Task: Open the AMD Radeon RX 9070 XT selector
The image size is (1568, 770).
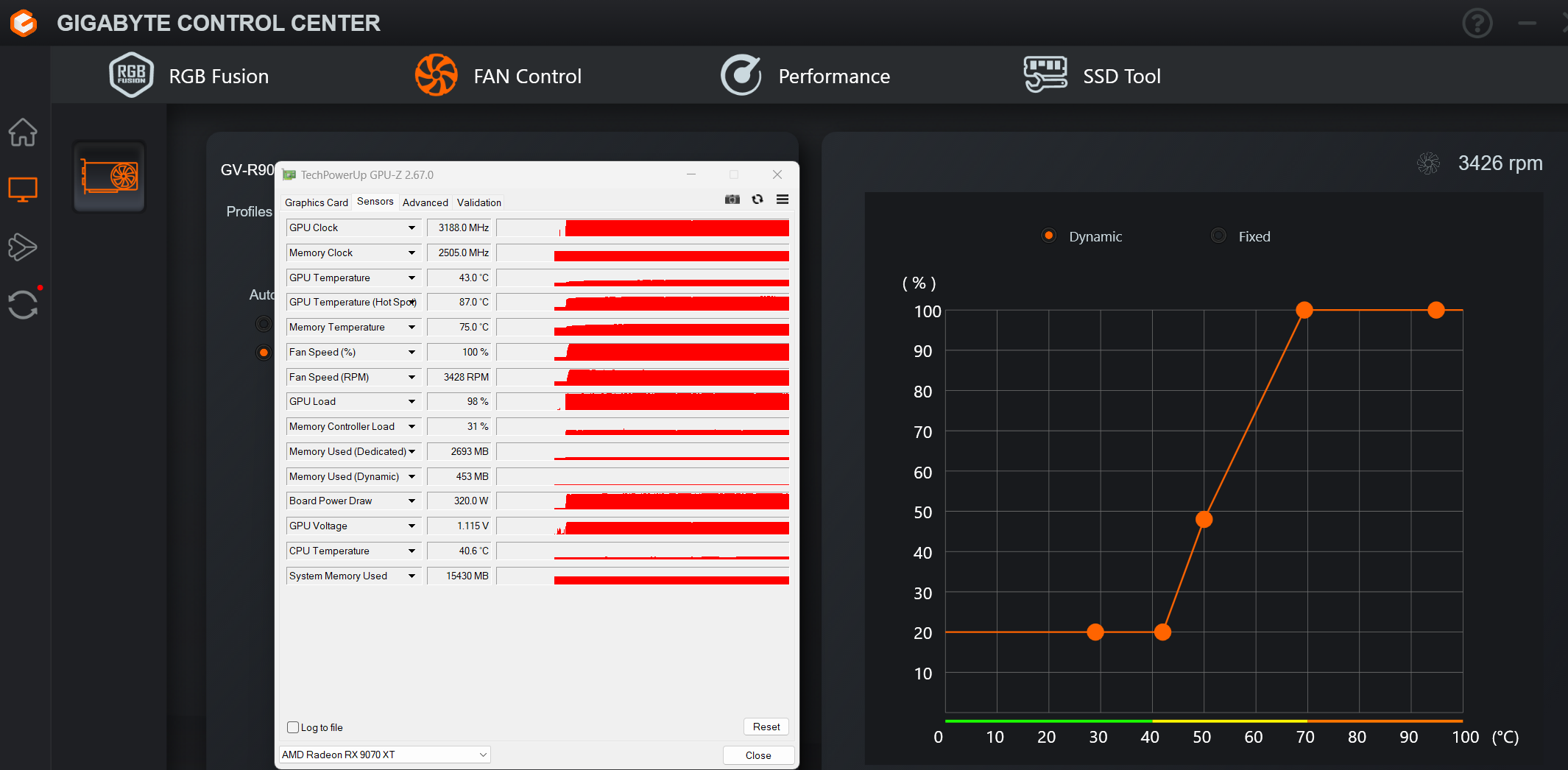Action: click(384, 755)
